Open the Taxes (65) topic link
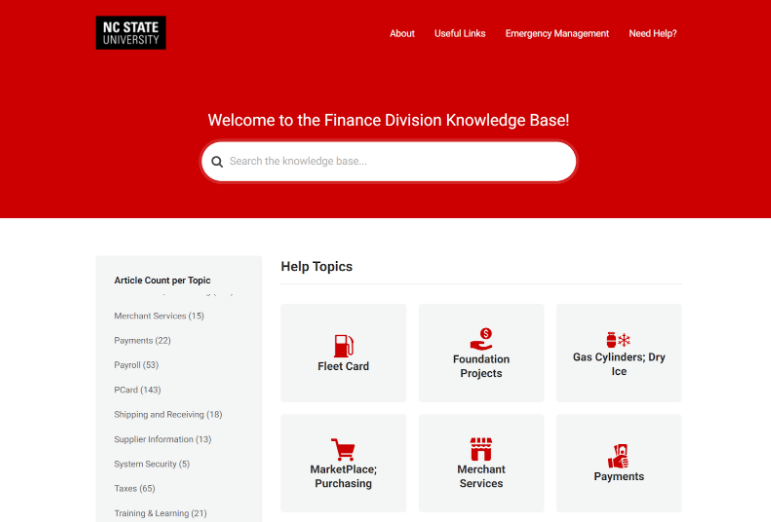Screen dimensions: 771x522 [x=134, y=489]
